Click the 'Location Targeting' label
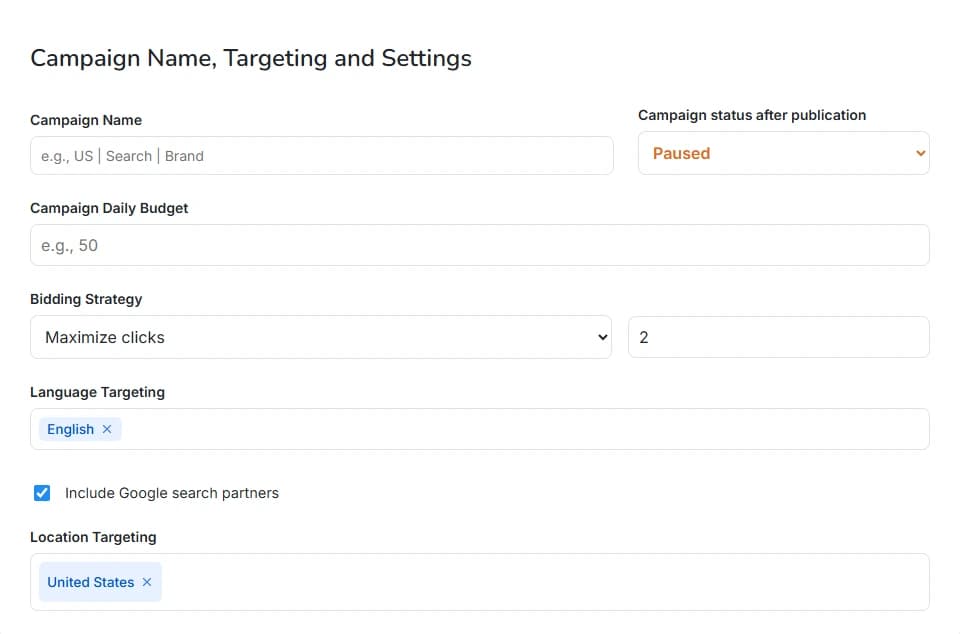The width and height of the screenshot is (960, 634). click(x=93, y=537)
